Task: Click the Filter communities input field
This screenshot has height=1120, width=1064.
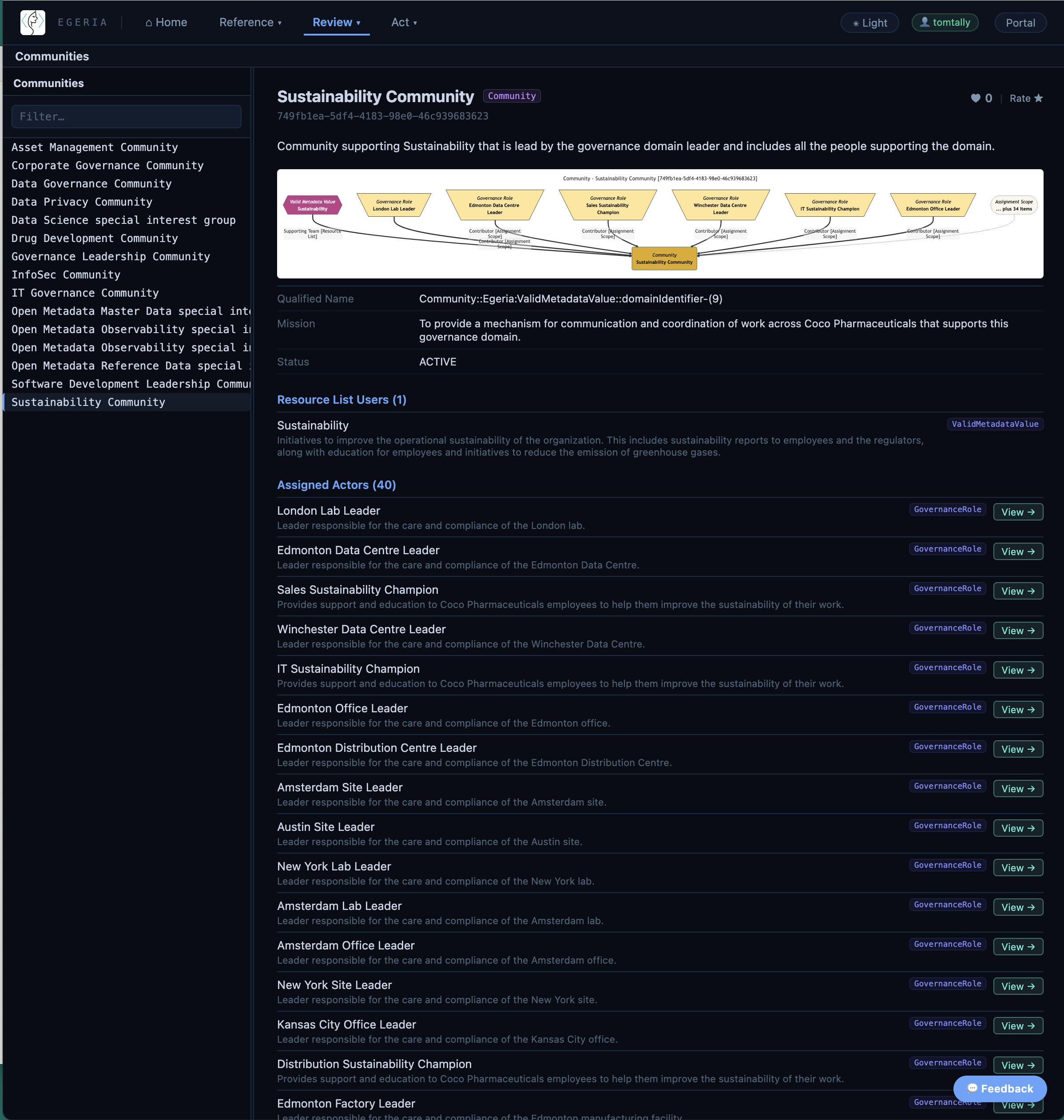Action: click(x=127, y=116)
